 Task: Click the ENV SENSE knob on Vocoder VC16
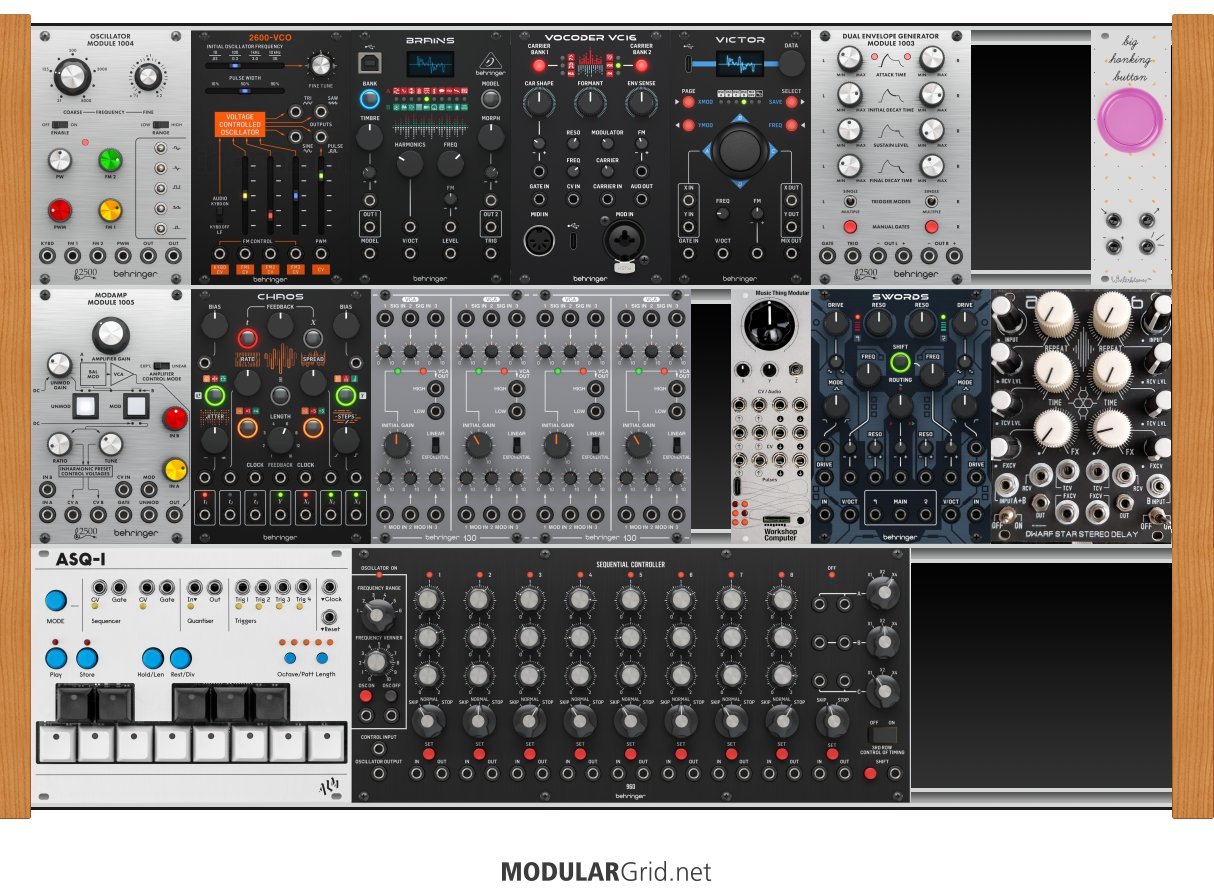coord(641,103)
